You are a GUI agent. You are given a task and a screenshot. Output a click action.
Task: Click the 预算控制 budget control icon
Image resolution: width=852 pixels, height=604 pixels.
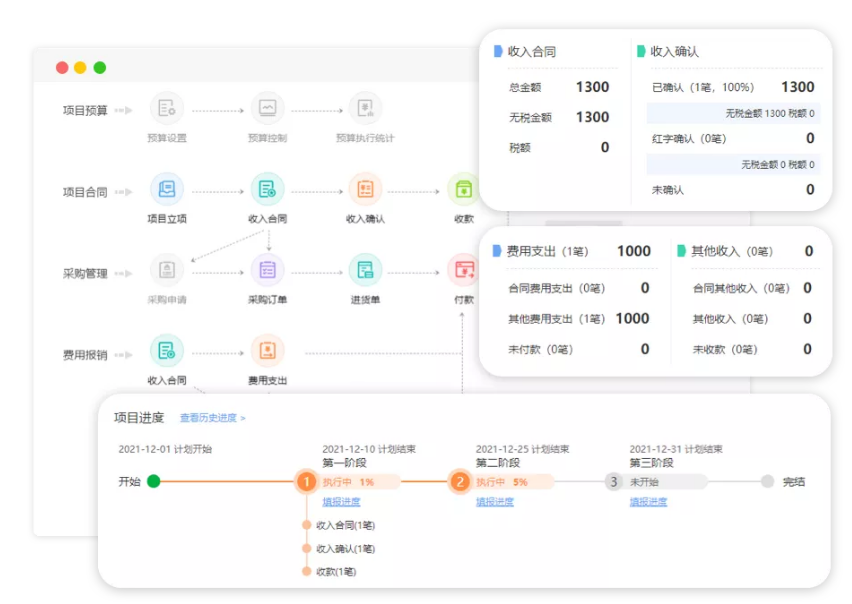click(267, 108)
